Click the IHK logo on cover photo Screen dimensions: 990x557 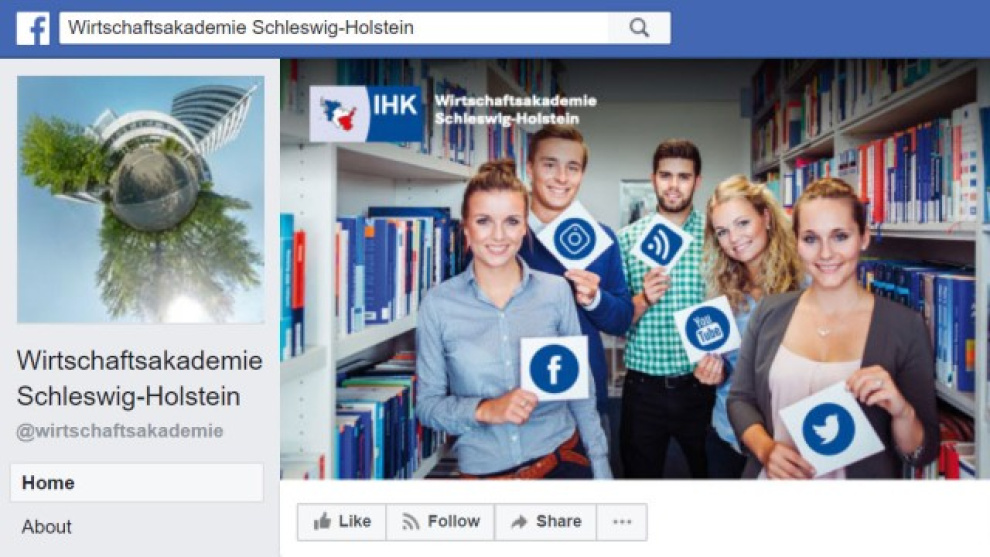pyautogui.click(x=366, y=114)
